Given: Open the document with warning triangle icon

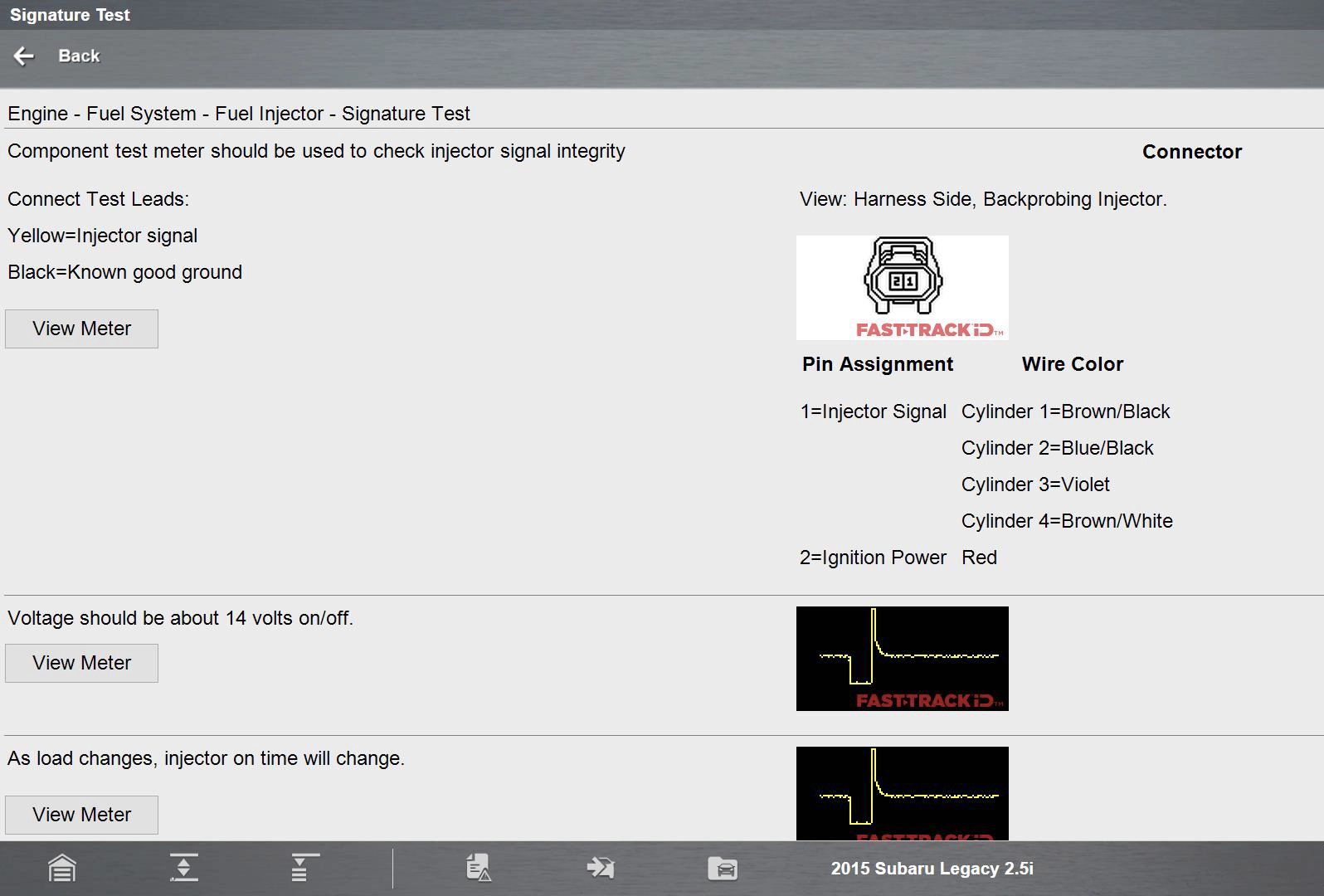Looking at the screenshot, I should click(x=479, y=868).
